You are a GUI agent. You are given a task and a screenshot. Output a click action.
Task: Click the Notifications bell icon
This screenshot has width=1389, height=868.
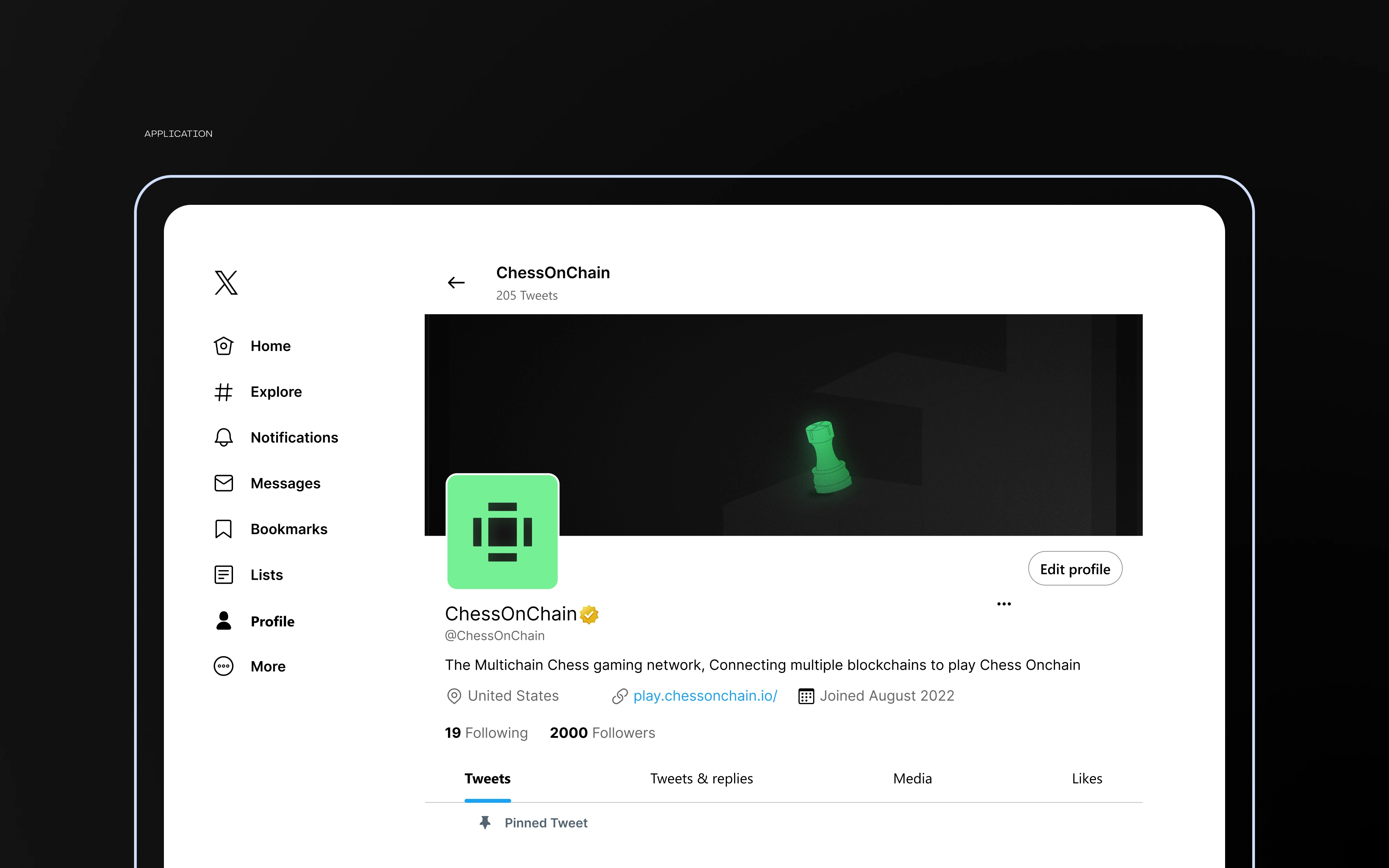(x=223, y=437)
